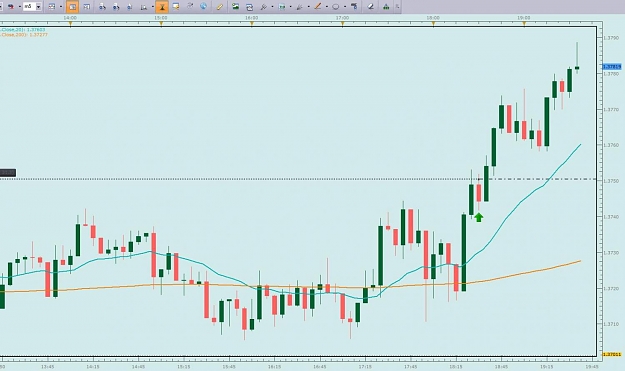Screen dimensions: 625x371
Task: Click the 17:15 label on bottom time axis
Action: [365, 367]
